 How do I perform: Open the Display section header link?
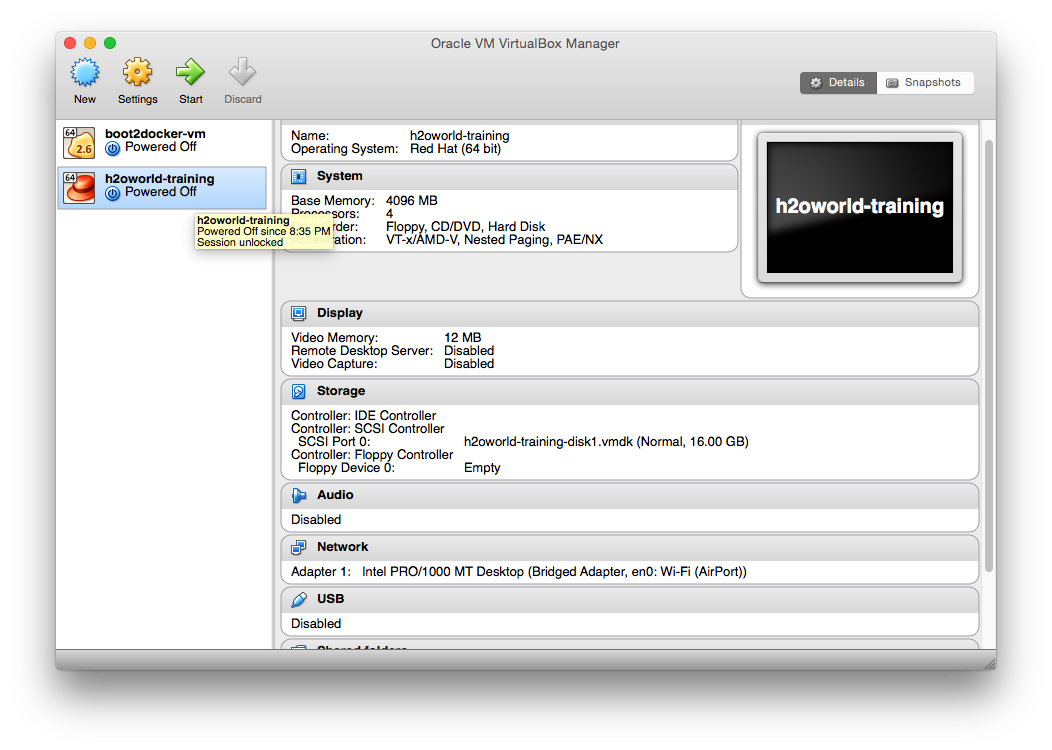click(x=339, y=313)
